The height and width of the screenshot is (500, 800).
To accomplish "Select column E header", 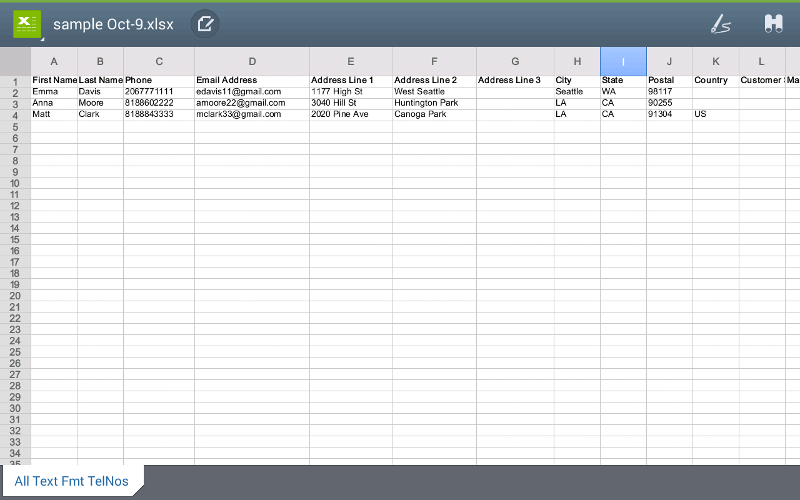I will (351, 61).
